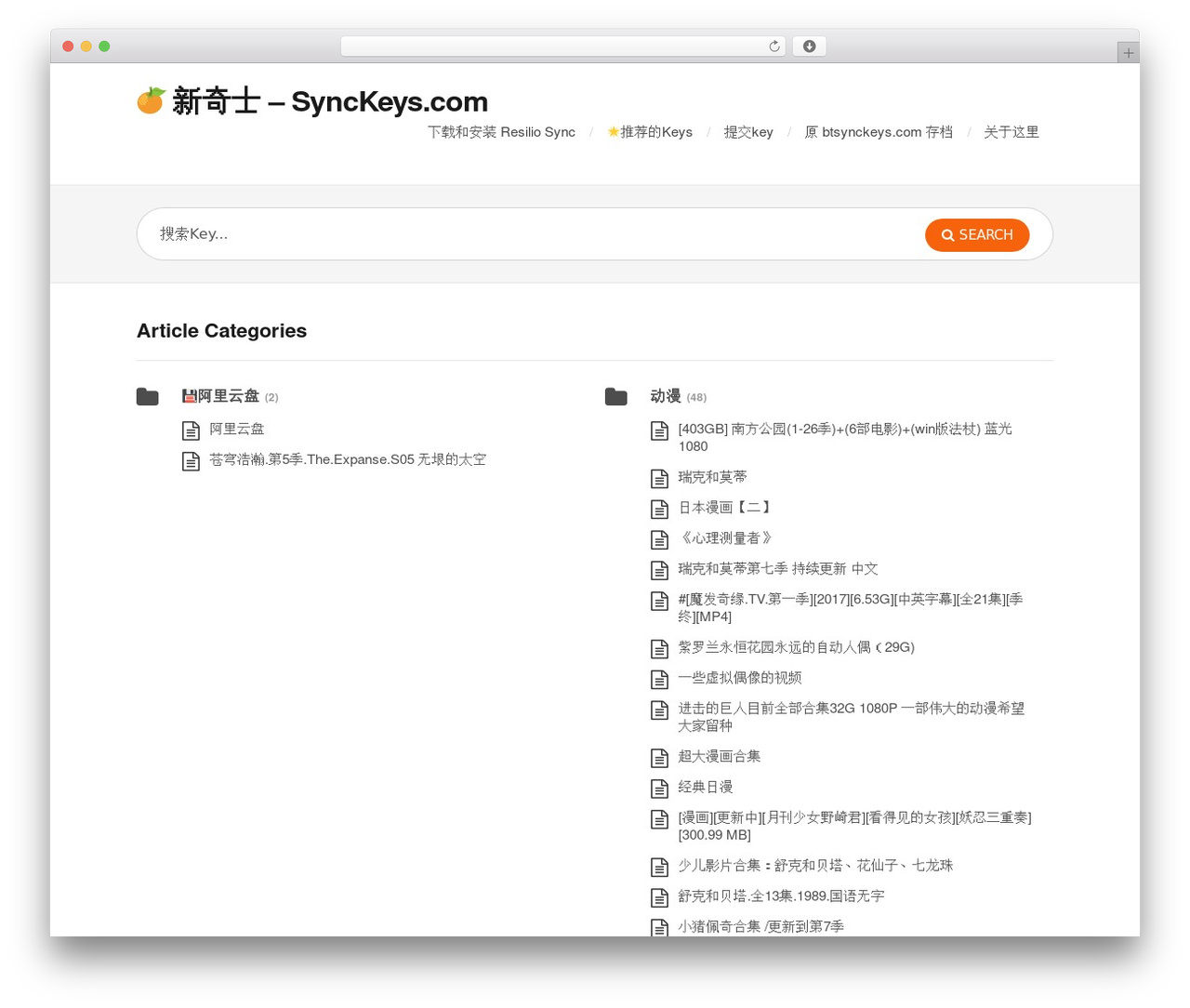
Task: Open 经典日漫 article
Action: coord(706,787)
